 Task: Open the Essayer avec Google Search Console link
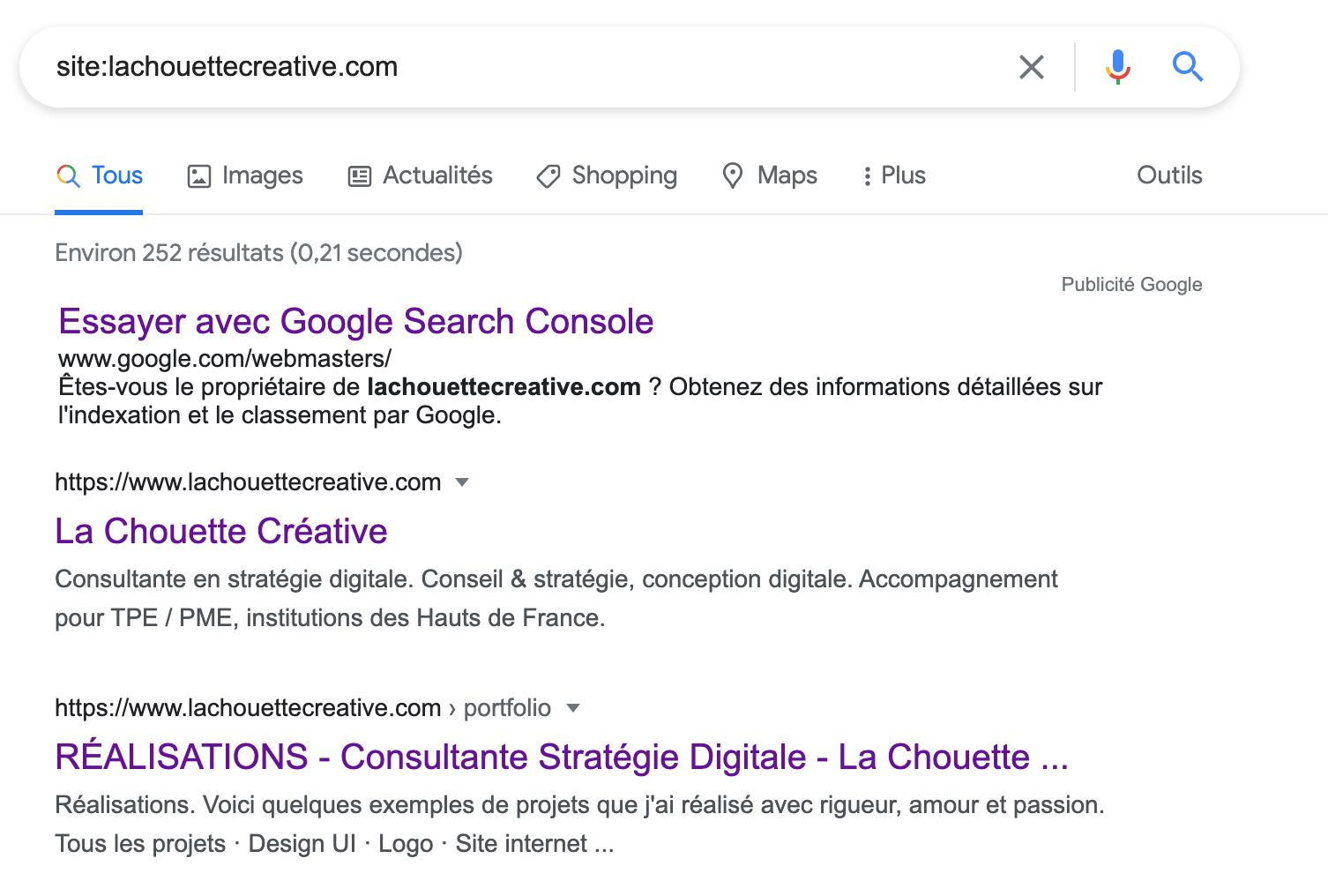[356, 322]
